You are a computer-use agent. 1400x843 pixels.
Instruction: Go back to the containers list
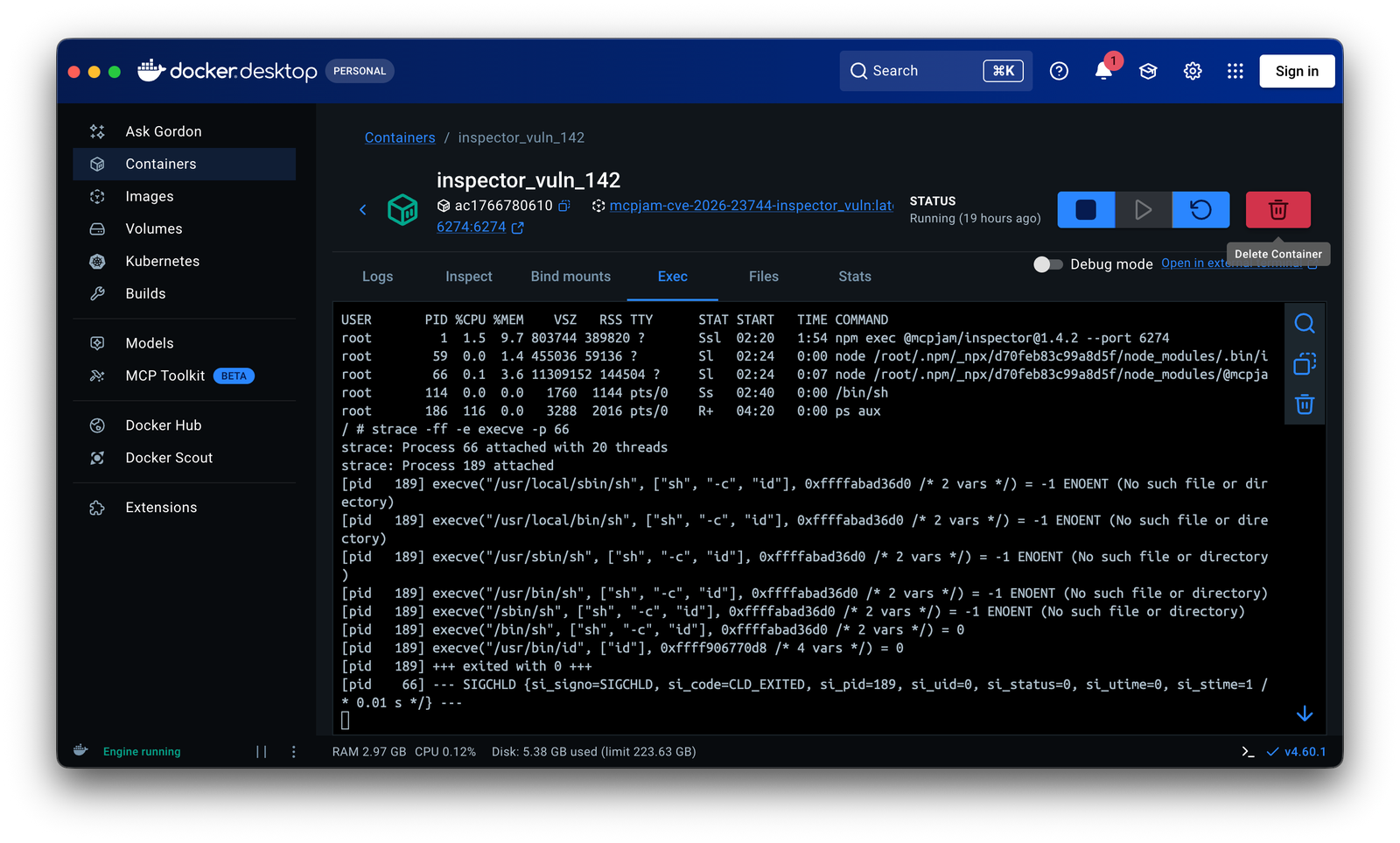(363, 209)
